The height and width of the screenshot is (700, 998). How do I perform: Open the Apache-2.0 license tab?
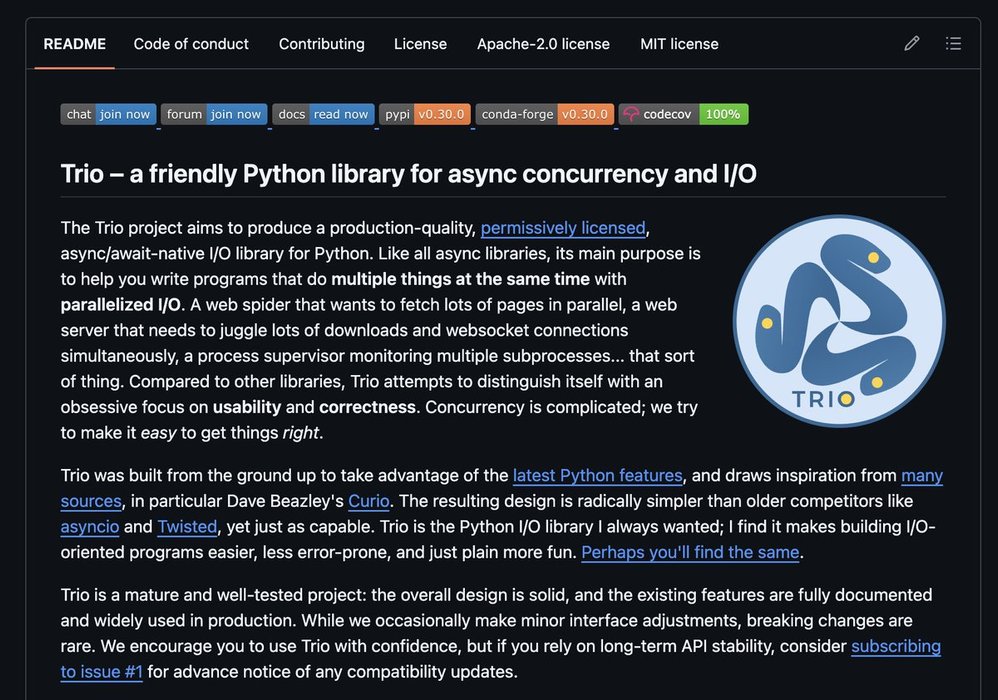point(543,44)
